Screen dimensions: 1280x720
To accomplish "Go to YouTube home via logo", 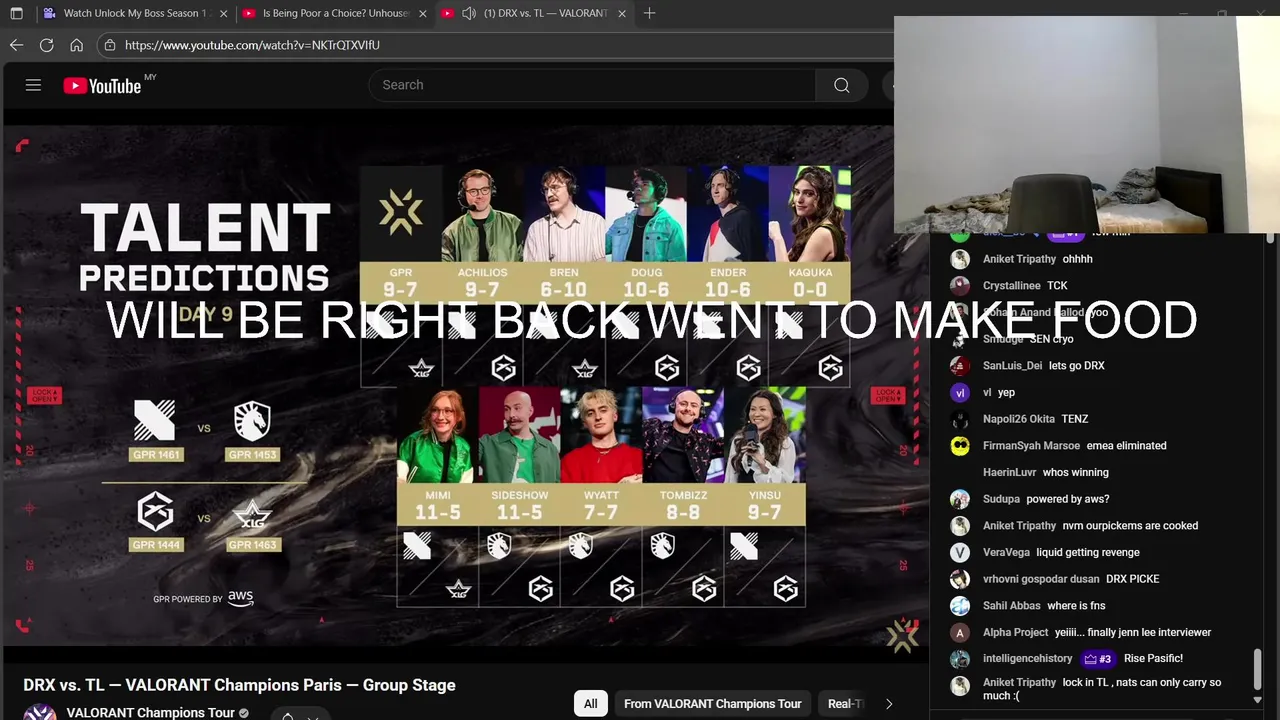I will tap(102, 86).
